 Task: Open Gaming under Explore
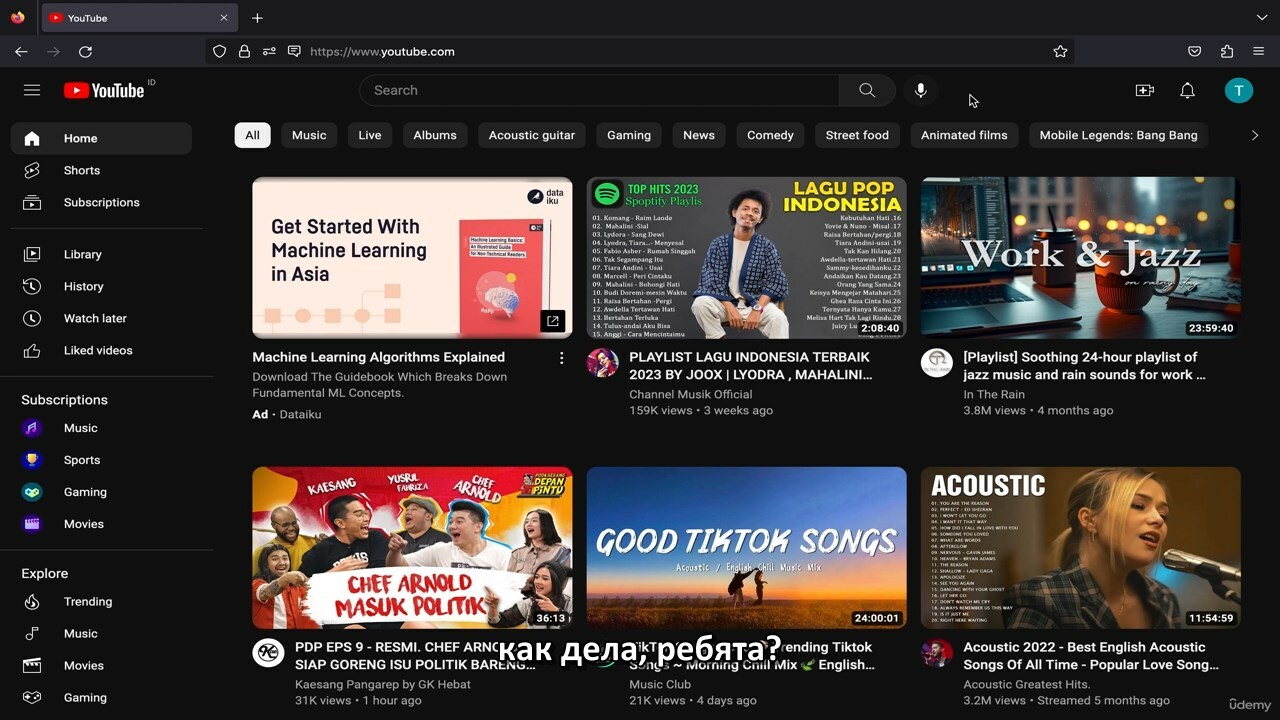101,697
